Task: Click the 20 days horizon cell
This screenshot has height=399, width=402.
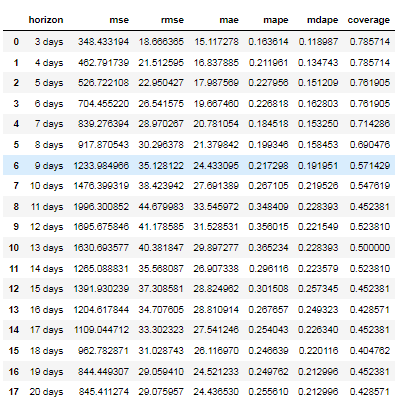Action: pyautogui.click(x=46, y=392)
